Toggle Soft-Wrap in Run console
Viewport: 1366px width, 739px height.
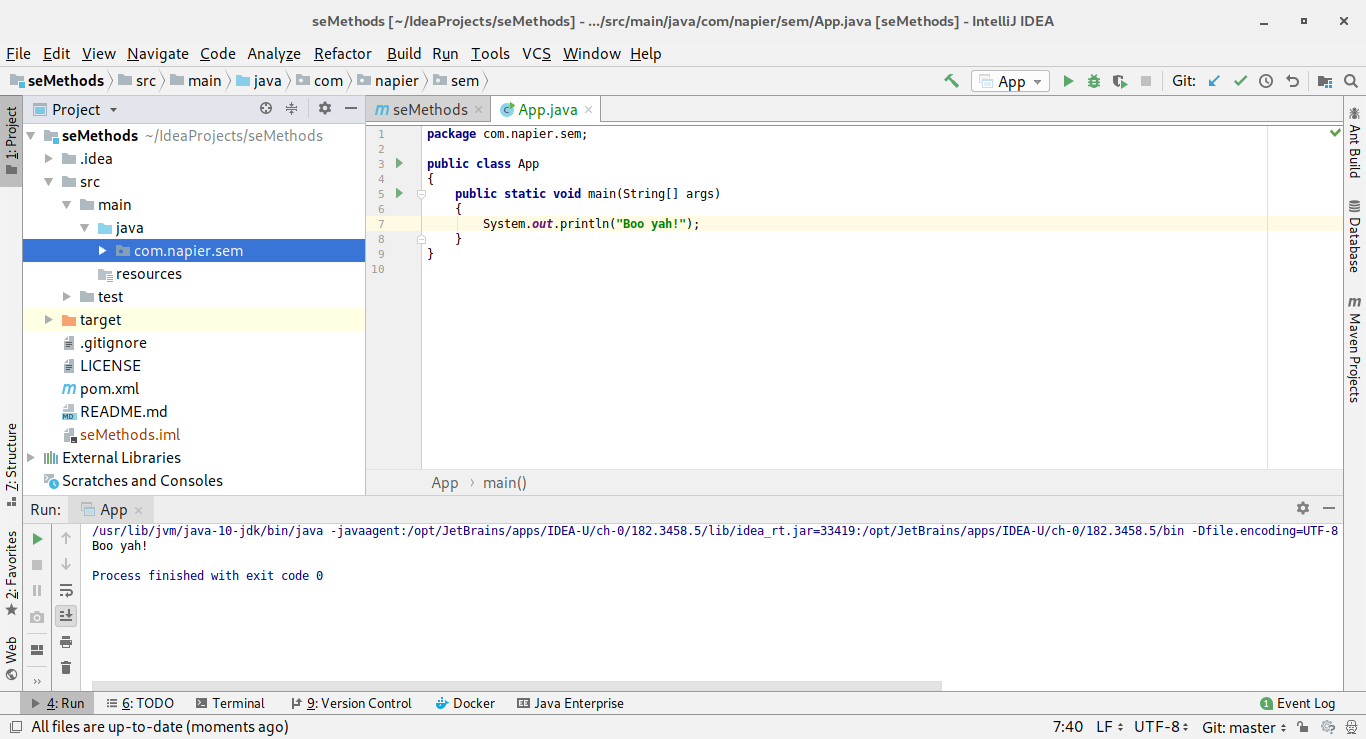(x=66, y=590)
